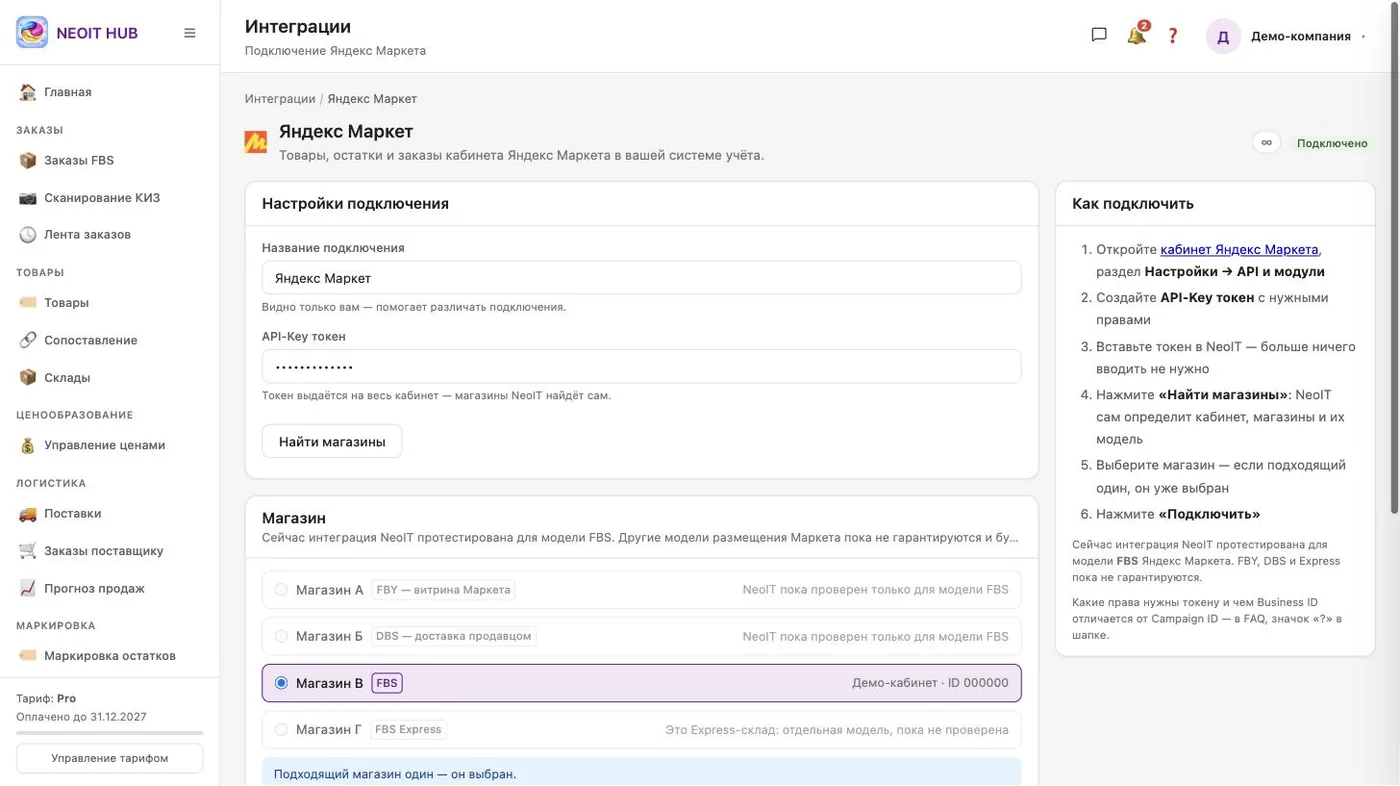Click the text Оплачено до 31.12.2027

pos(81,717)
